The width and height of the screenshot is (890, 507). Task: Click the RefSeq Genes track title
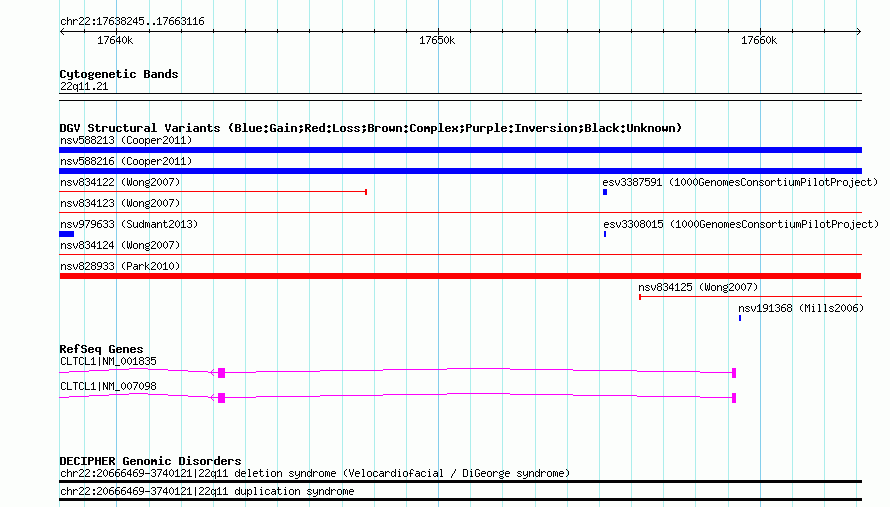[101, 349]
